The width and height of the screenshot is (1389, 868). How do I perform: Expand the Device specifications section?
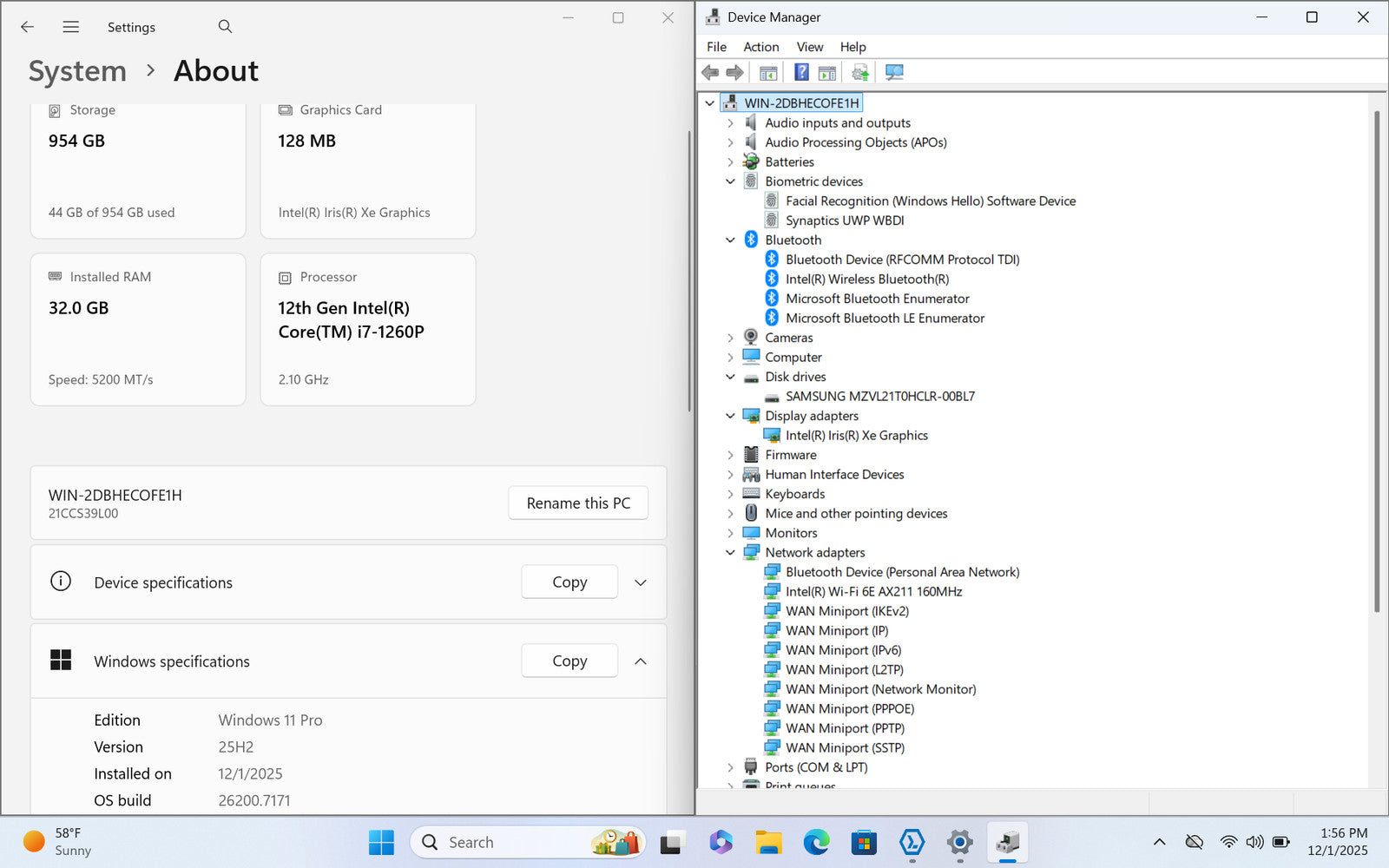tap(641, 582)
